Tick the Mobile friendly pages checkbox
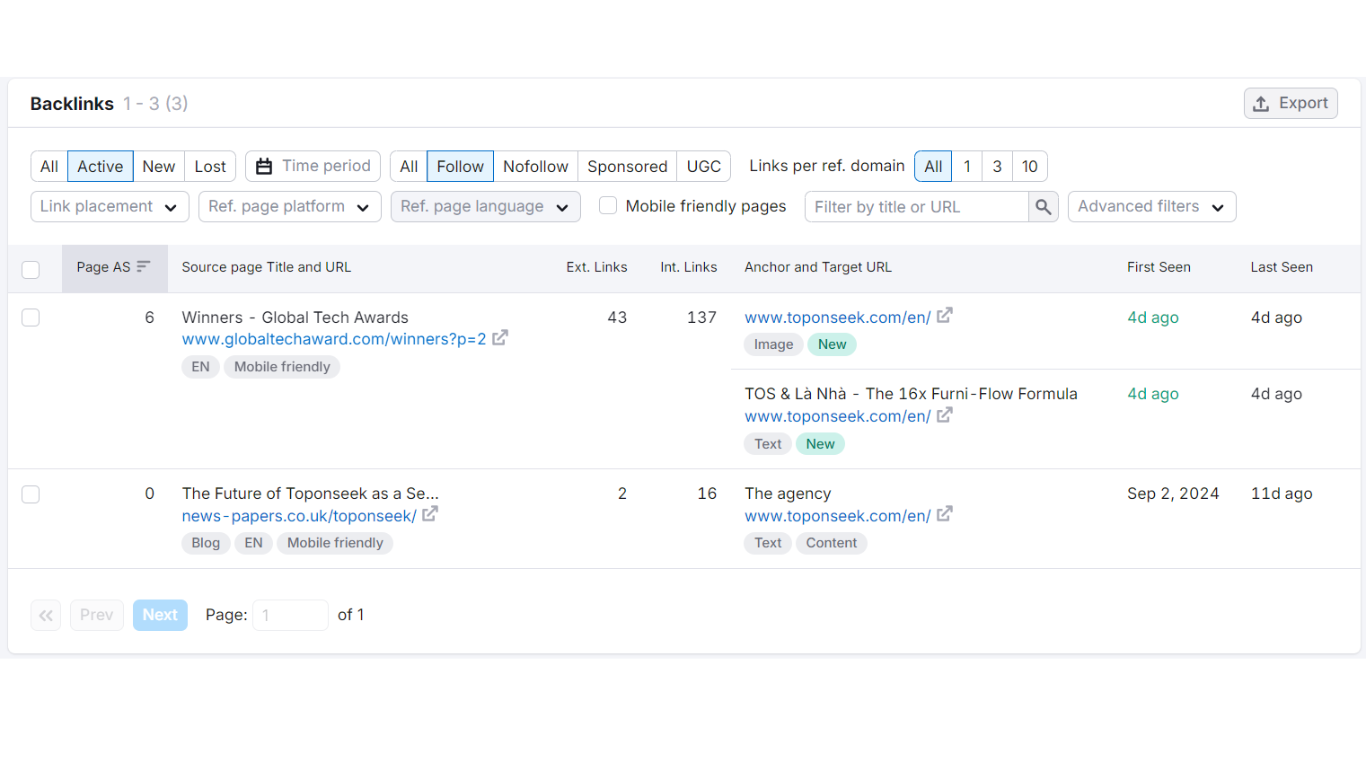 [x=608, y=206]
